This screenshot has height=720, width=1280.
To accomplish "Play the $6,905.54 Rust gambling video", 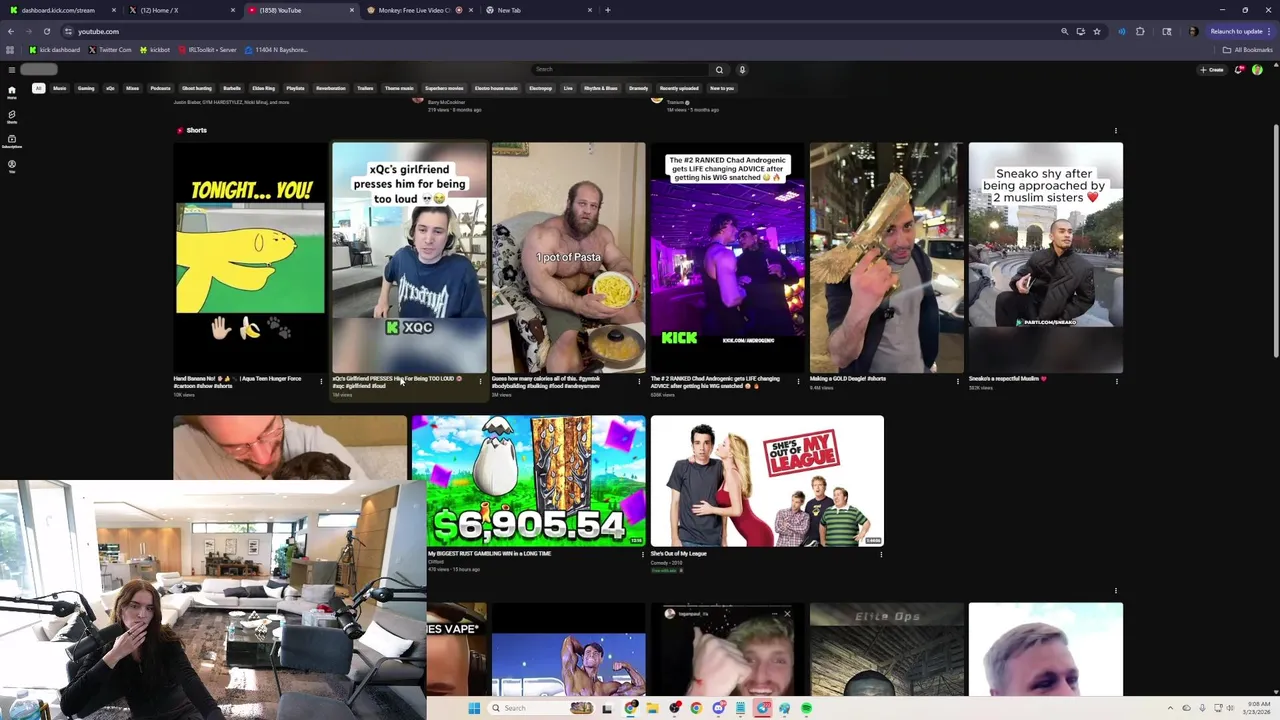I will [528, 481].
